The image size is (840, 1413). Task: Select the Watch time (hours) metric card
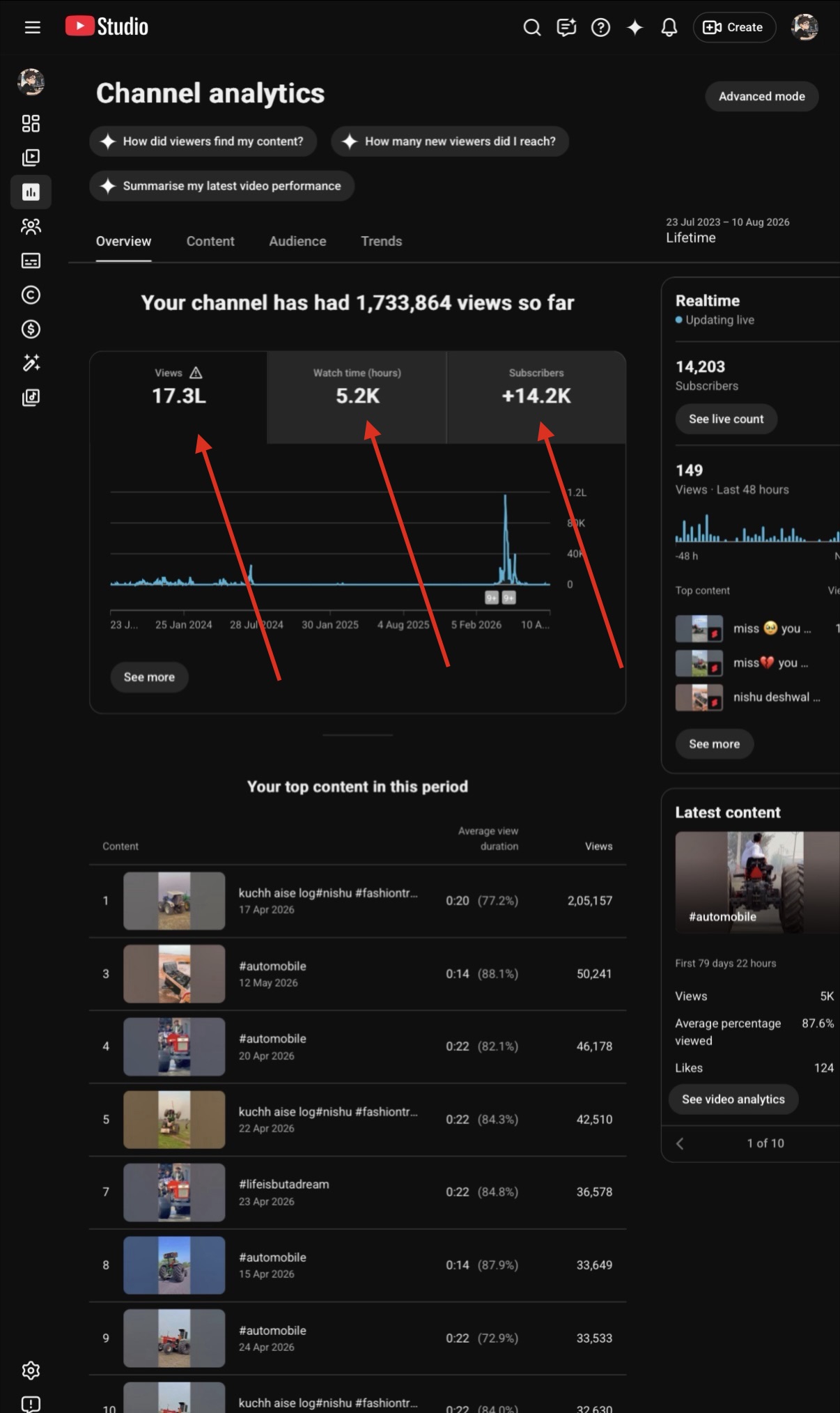357,397
